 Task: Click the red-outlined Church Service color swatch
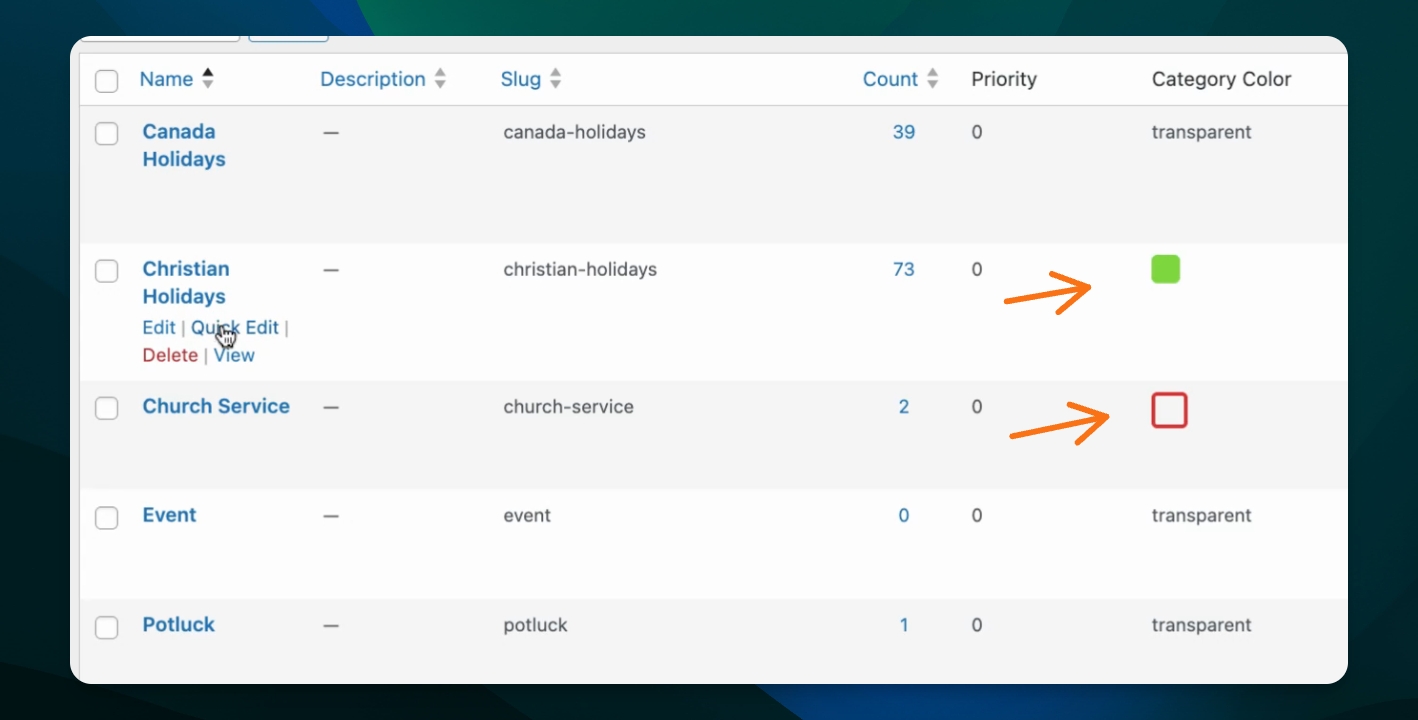(x=1169, y=410)
